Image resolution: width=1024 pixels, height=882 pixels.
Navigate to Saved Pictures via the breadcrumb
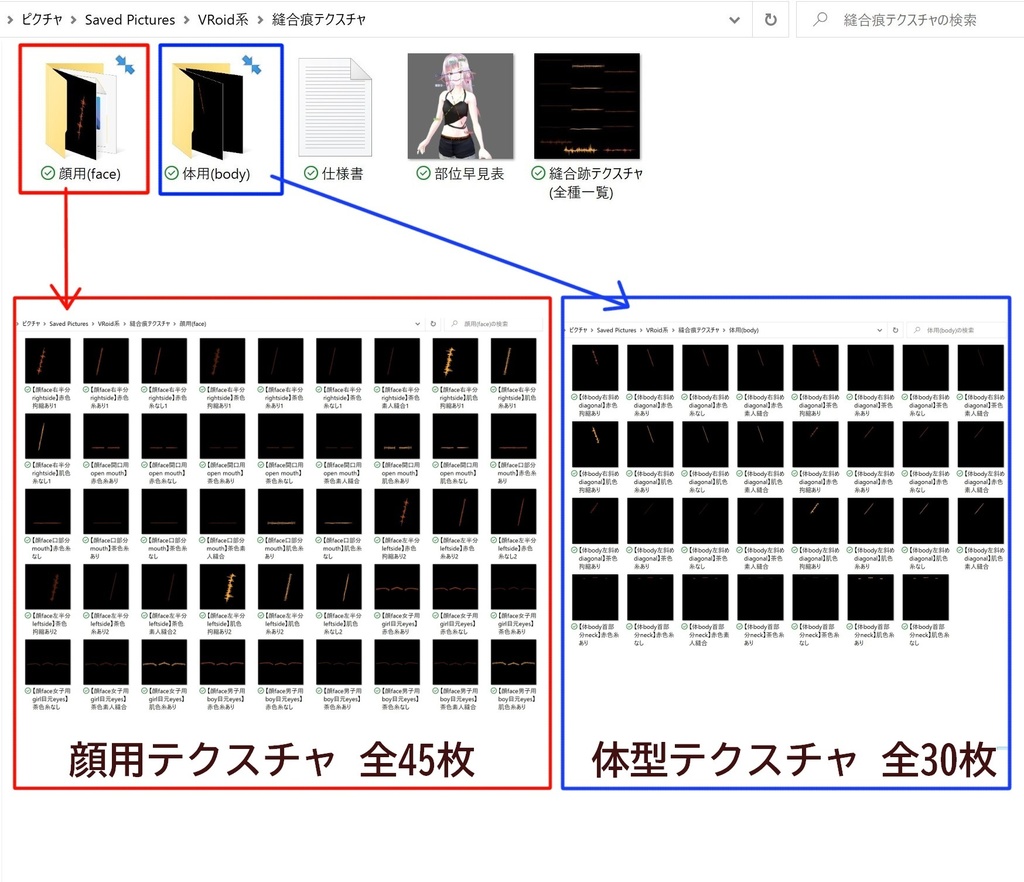point(130,18)
